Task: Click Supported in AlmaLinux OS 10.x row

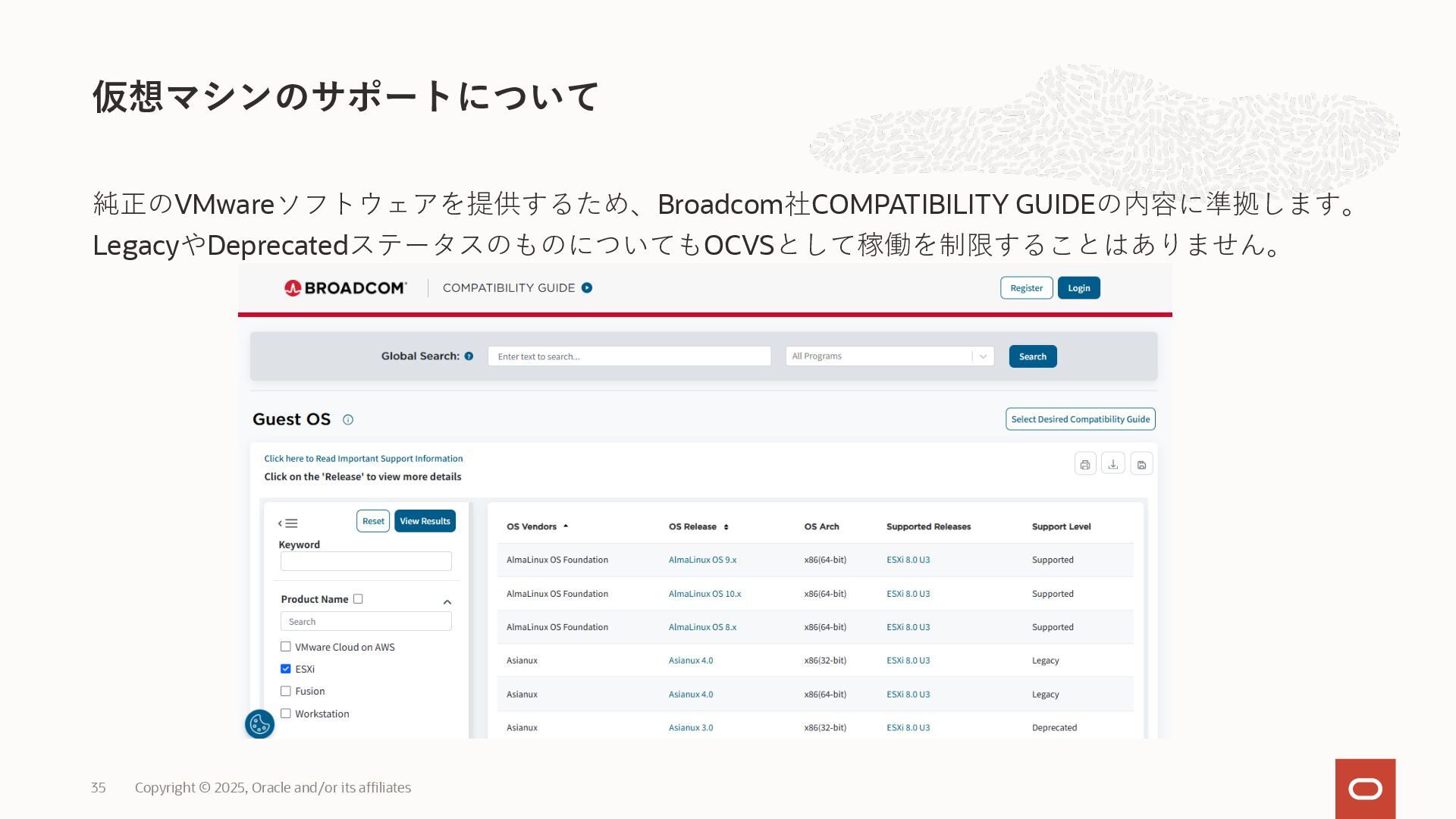Action: coord(1053,594)
